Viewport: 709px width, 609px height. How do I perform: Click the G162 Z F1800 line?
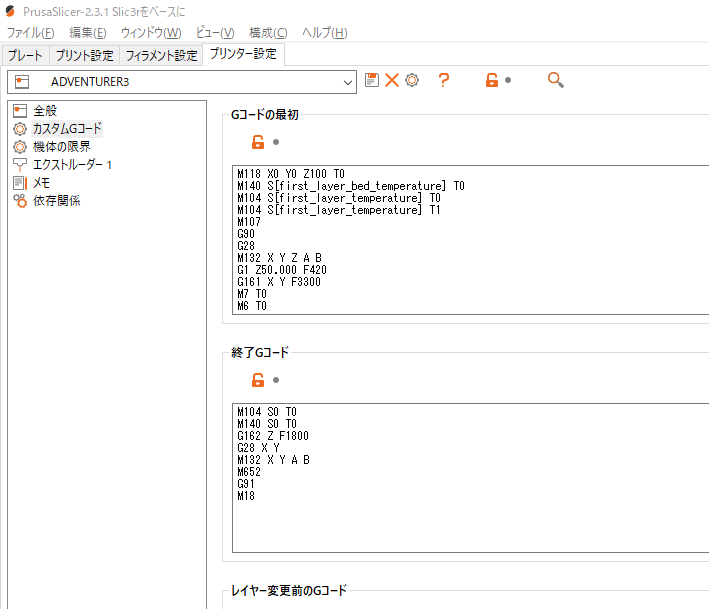(x=273, y=436)
